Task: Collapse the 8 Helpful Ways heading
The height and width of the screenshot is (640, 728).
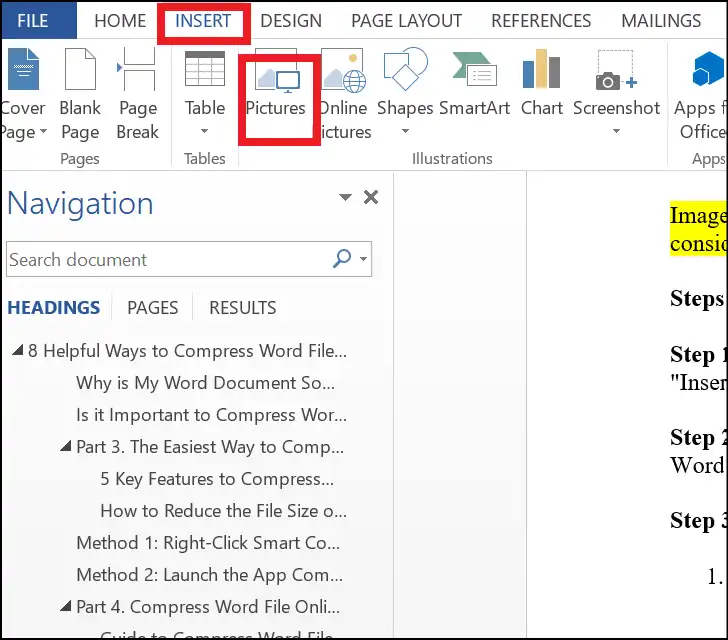Action: coord(18,350)
